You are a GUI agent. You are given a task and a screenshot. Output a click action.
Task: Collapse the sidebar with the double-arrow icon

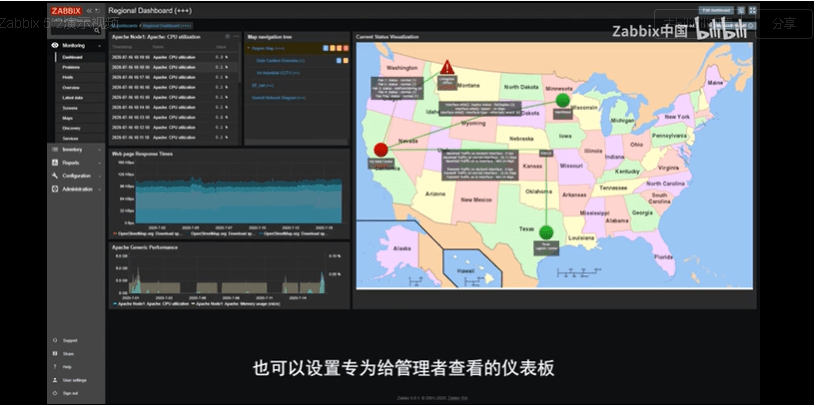pyautogui.click(x=88, y=11)
